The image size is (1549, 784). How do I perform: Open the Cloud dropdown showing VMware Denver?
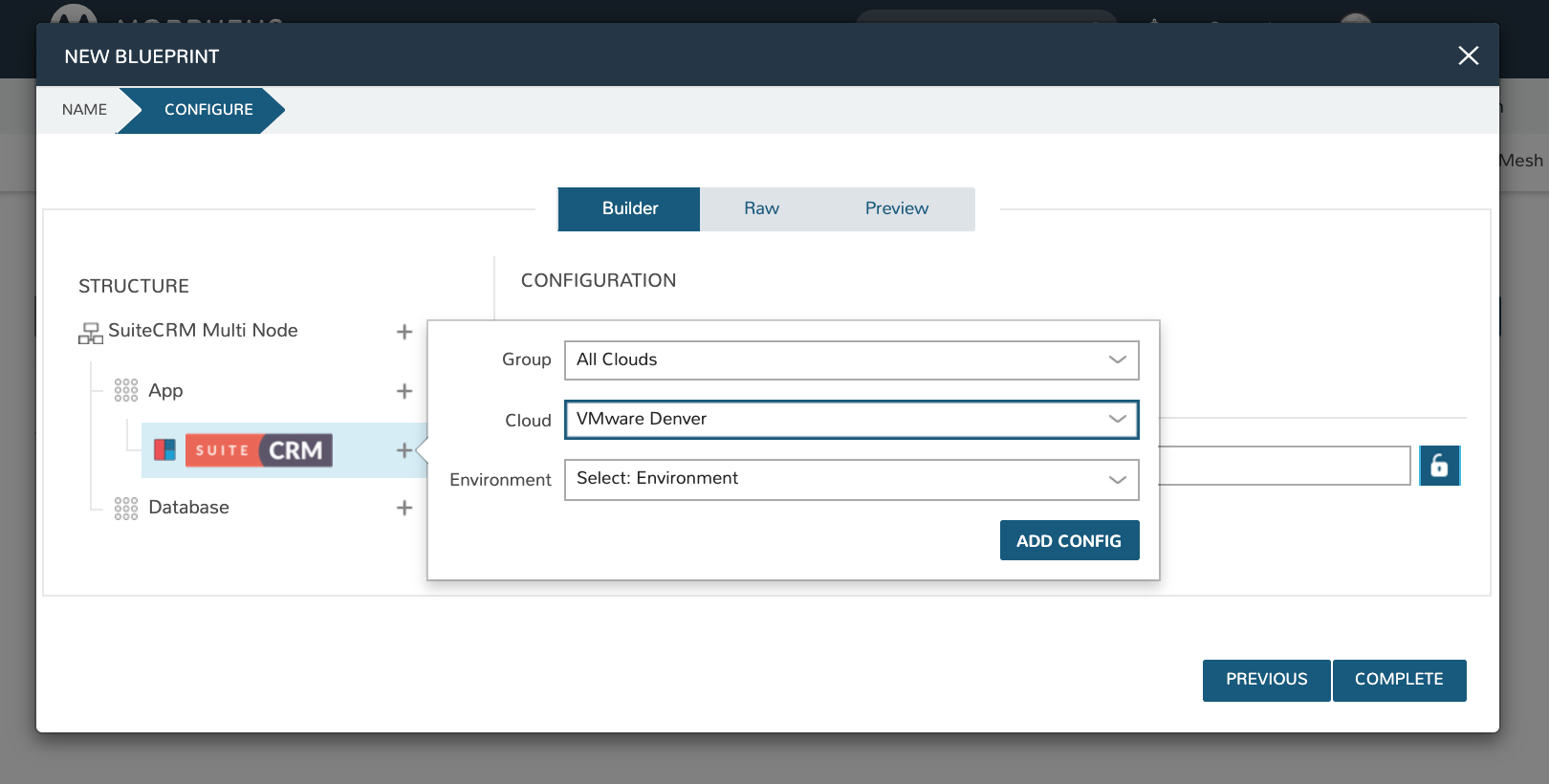click(851, 420)
